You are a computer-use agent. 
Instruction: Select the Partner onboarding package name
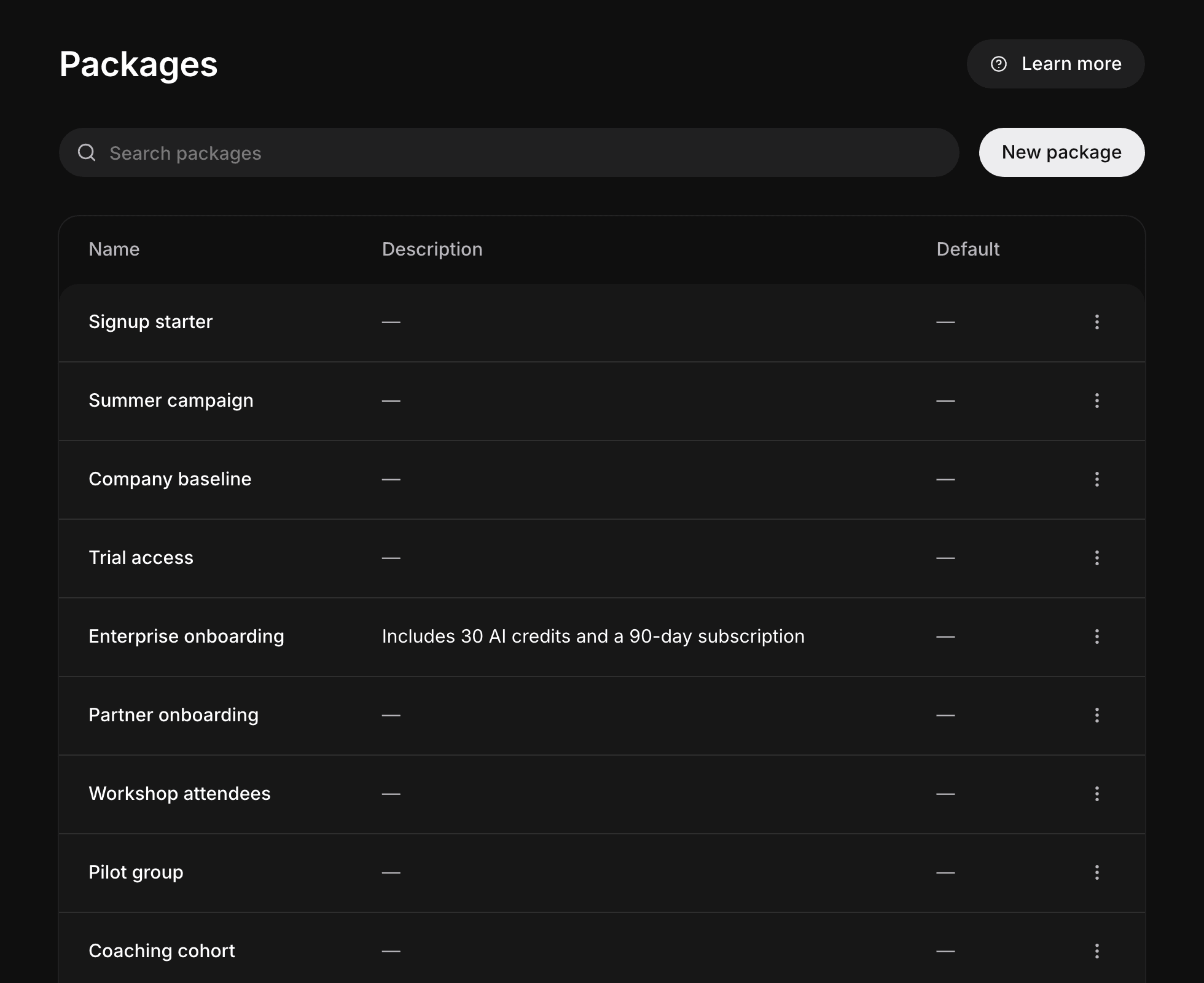(173, 715)
